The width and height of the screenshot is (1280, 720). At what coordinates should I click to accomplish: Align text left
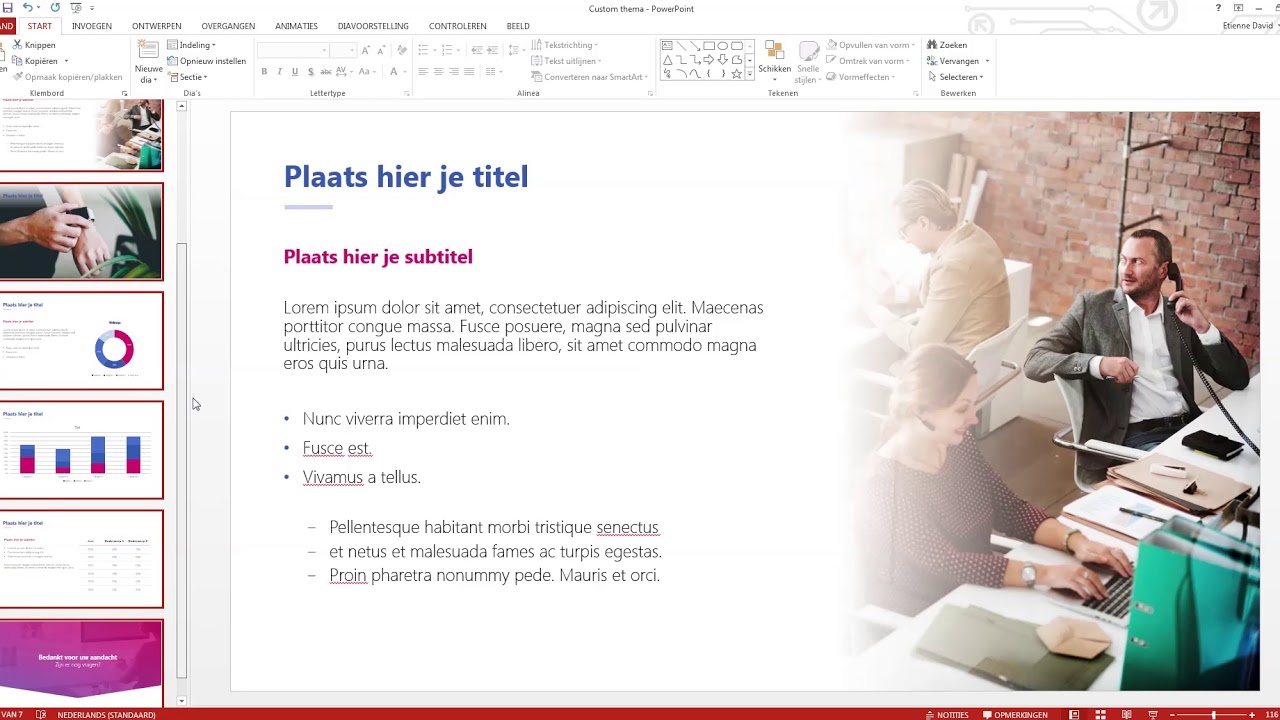(x=422, y=71)
